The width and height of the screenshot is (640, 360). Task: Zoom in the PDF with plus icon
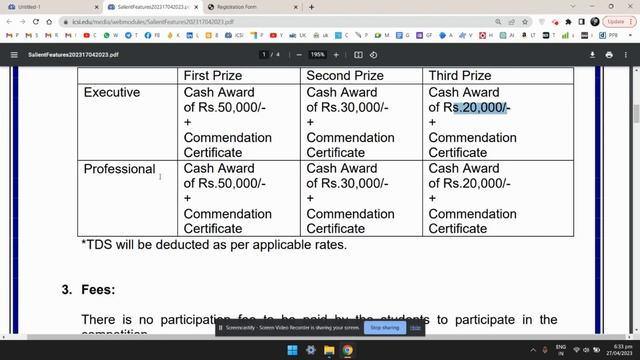pyautogui.click(x=336, y=55)
